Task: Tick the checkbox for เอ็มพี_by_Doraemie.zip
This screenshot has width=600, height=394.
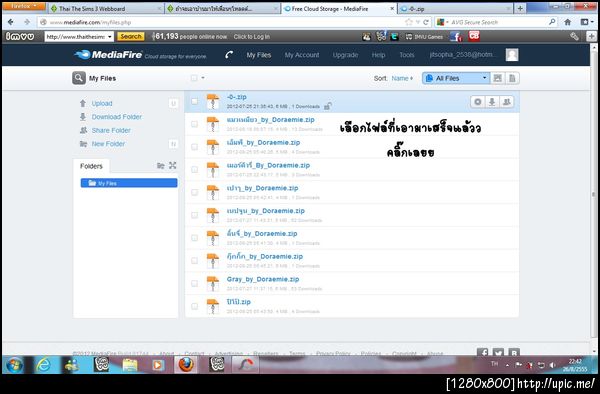Action: point(194,147)
